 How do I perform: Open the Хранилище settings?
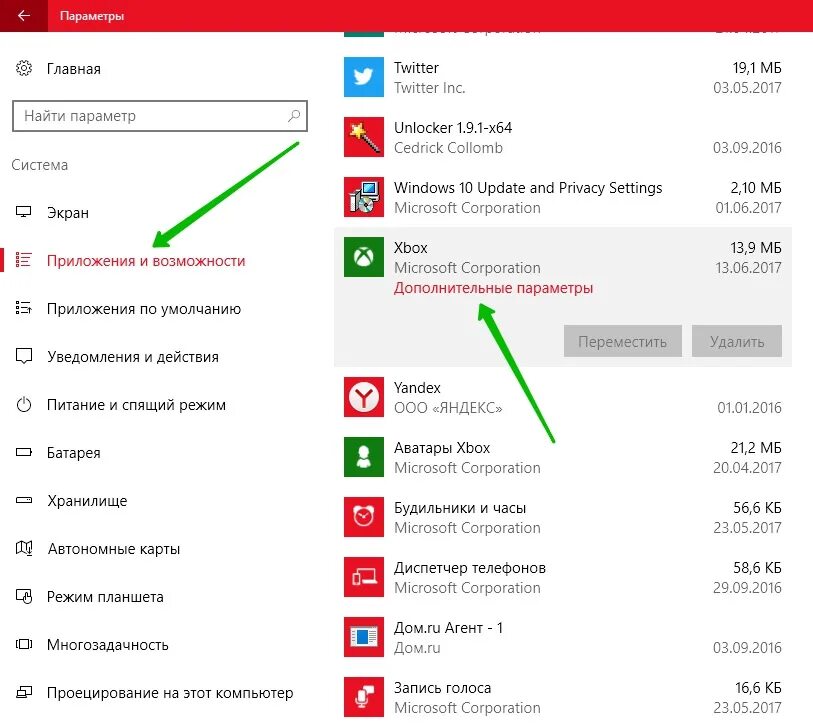tap(87, 501)
